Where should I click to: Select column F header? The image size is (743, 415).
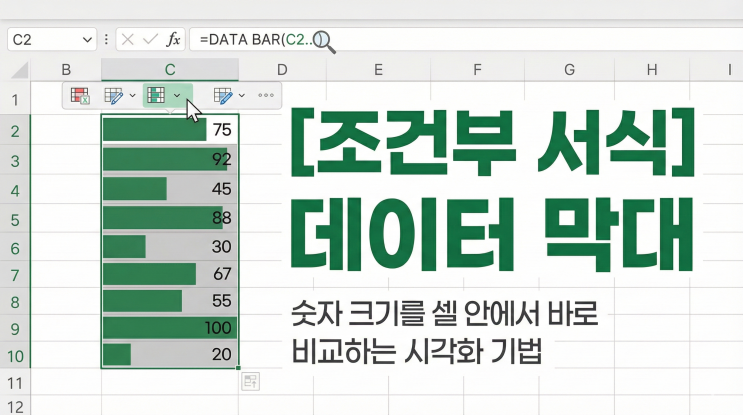click(x=477, y=70)
